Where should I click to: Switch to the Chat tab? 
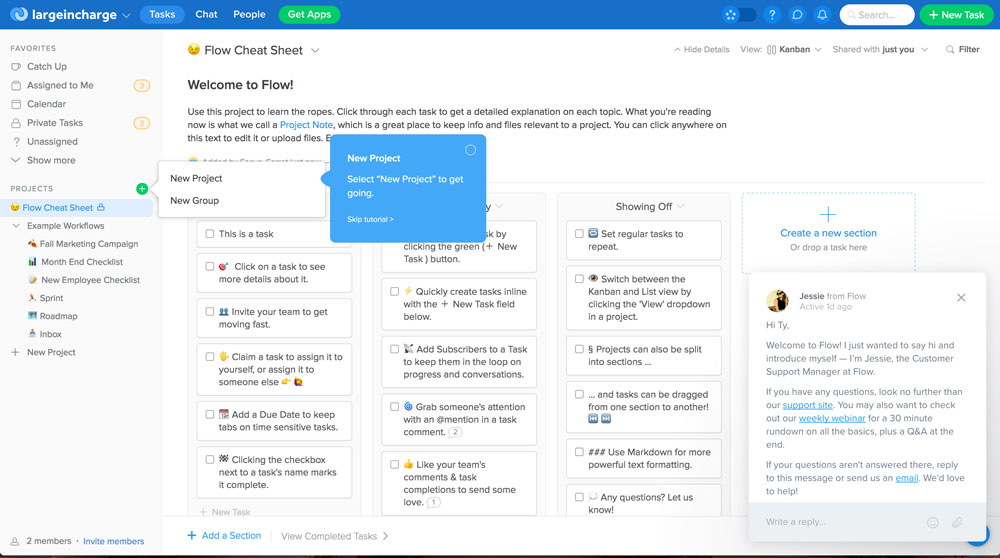206,14
